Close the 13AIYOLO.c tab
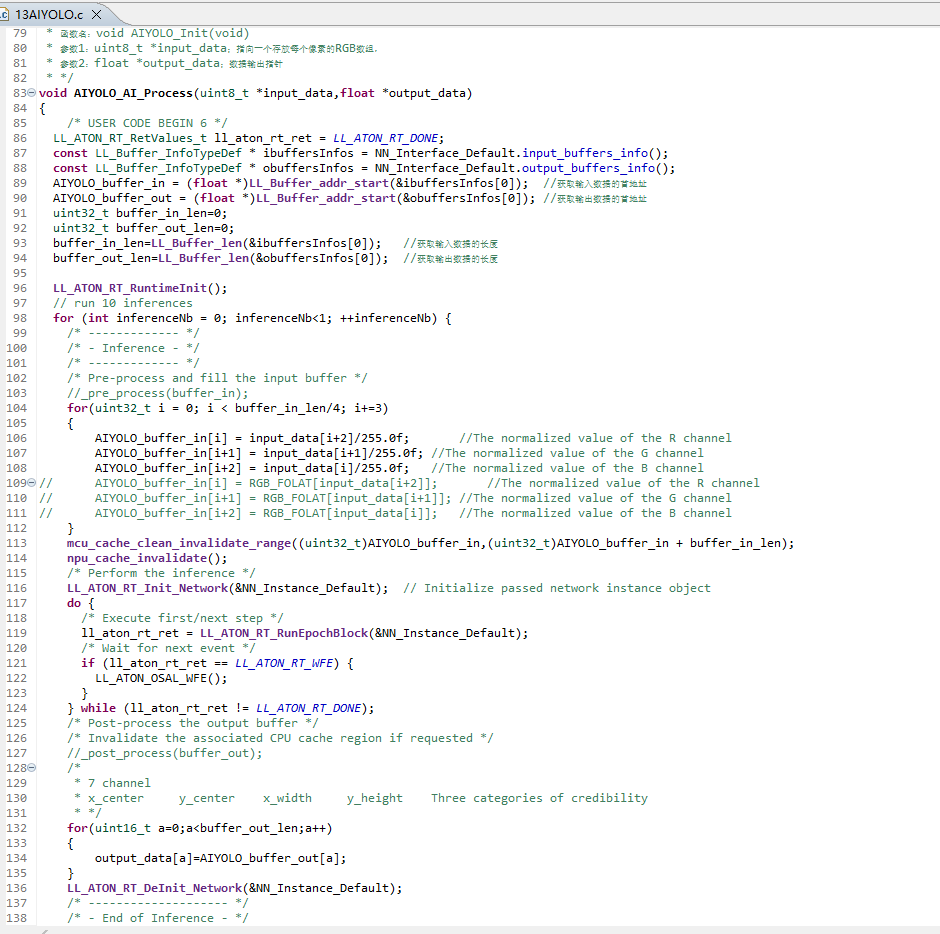This screenshot has height=934, width=940. coord(97,14)
